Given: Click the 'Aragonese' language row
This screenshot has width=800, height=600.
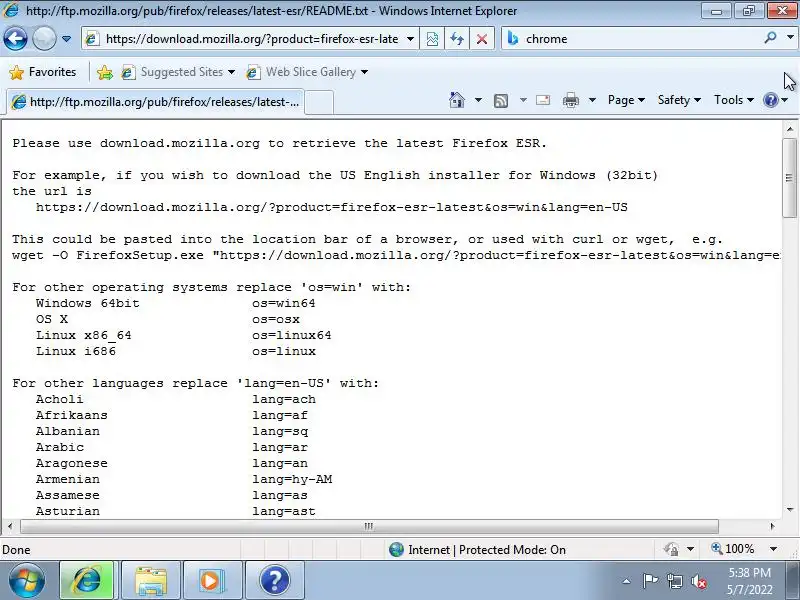Looking at the screenshot, I should pos(71,463).
